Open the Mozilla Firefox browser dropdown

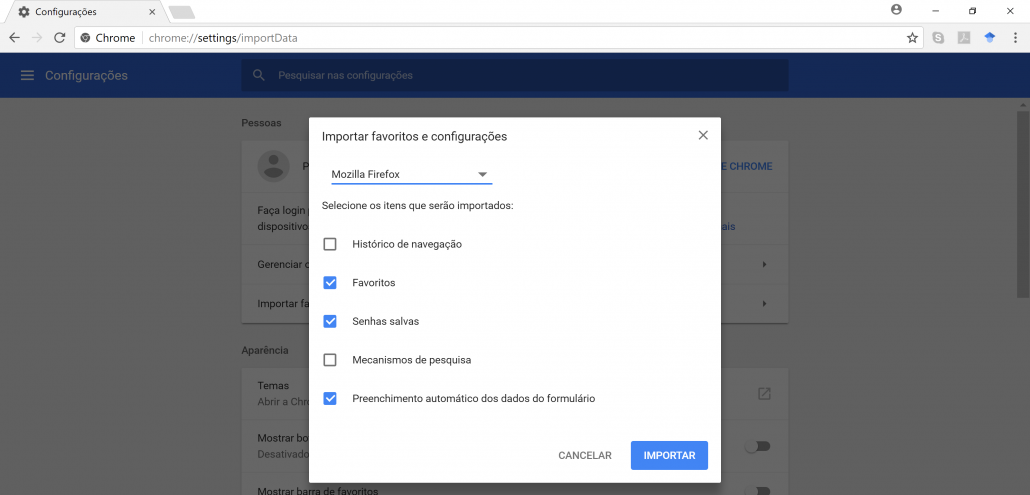click(411, 175)
